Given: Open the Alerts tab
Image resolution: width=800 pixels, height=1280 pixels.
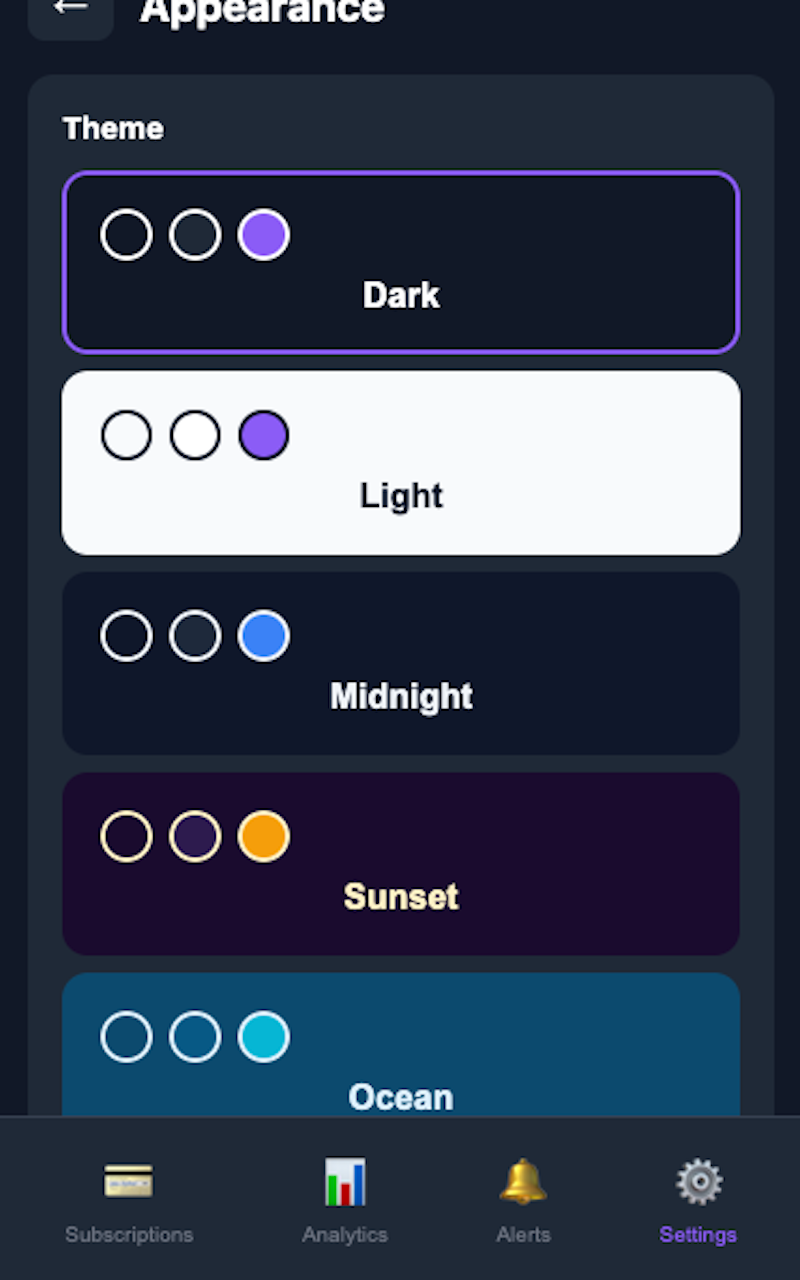Looking at the screenshot, I should tap(523, 1200).
